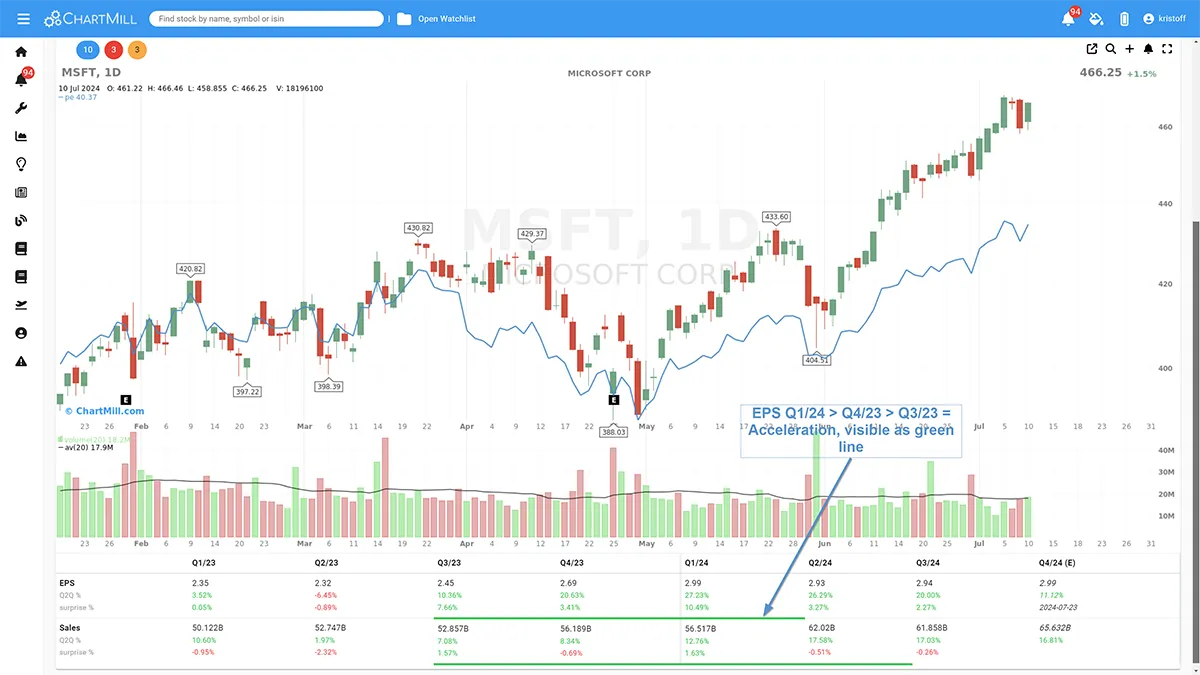Open chart in new window icon
The width and height of the screenshot is (1200, 675).
click(1092, 49)
